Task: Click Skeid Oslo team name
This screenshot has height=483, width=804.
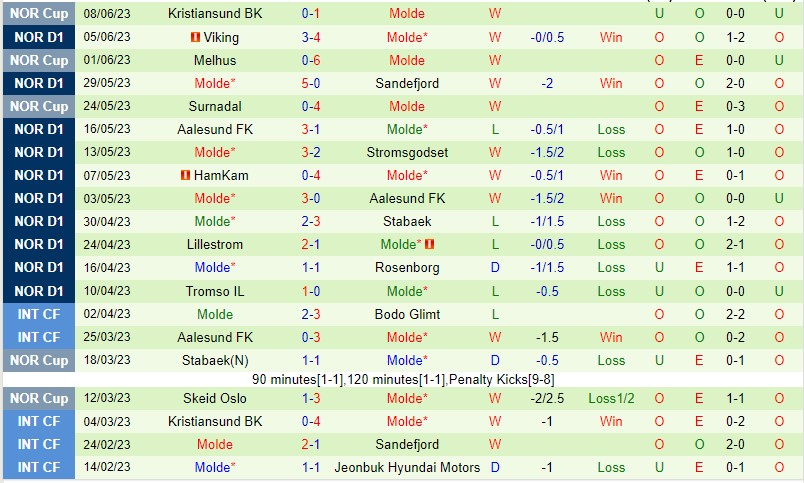Action: click(215, 398)
